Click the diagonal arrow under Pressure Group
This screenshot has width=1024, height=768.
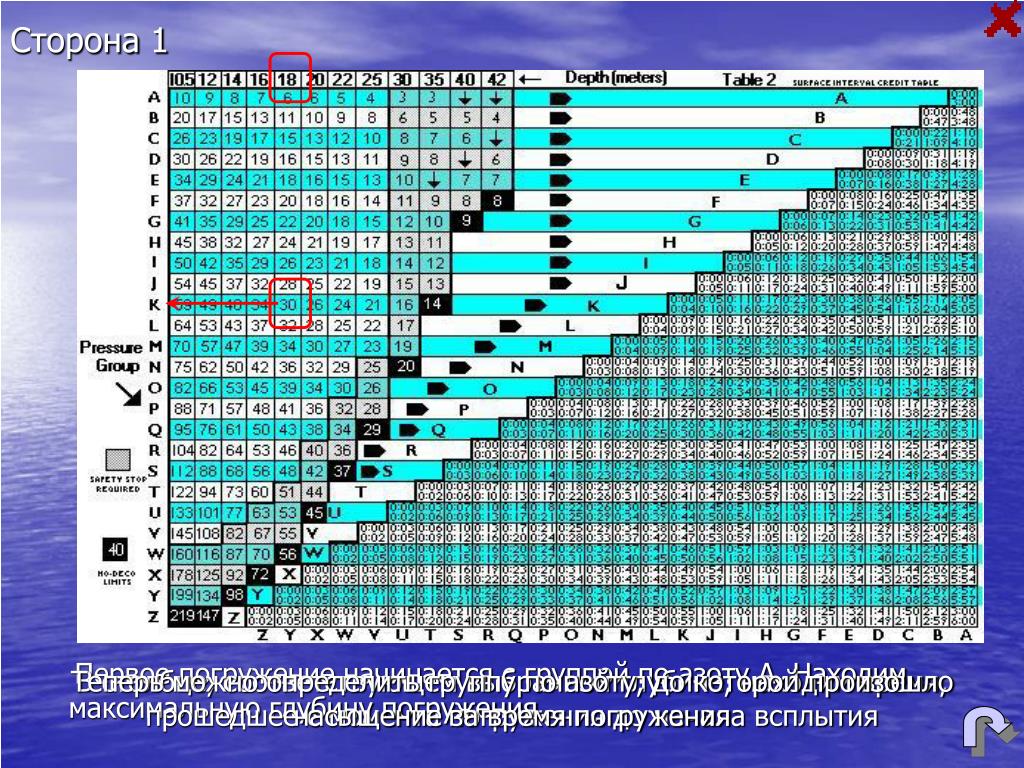(127, 394)
